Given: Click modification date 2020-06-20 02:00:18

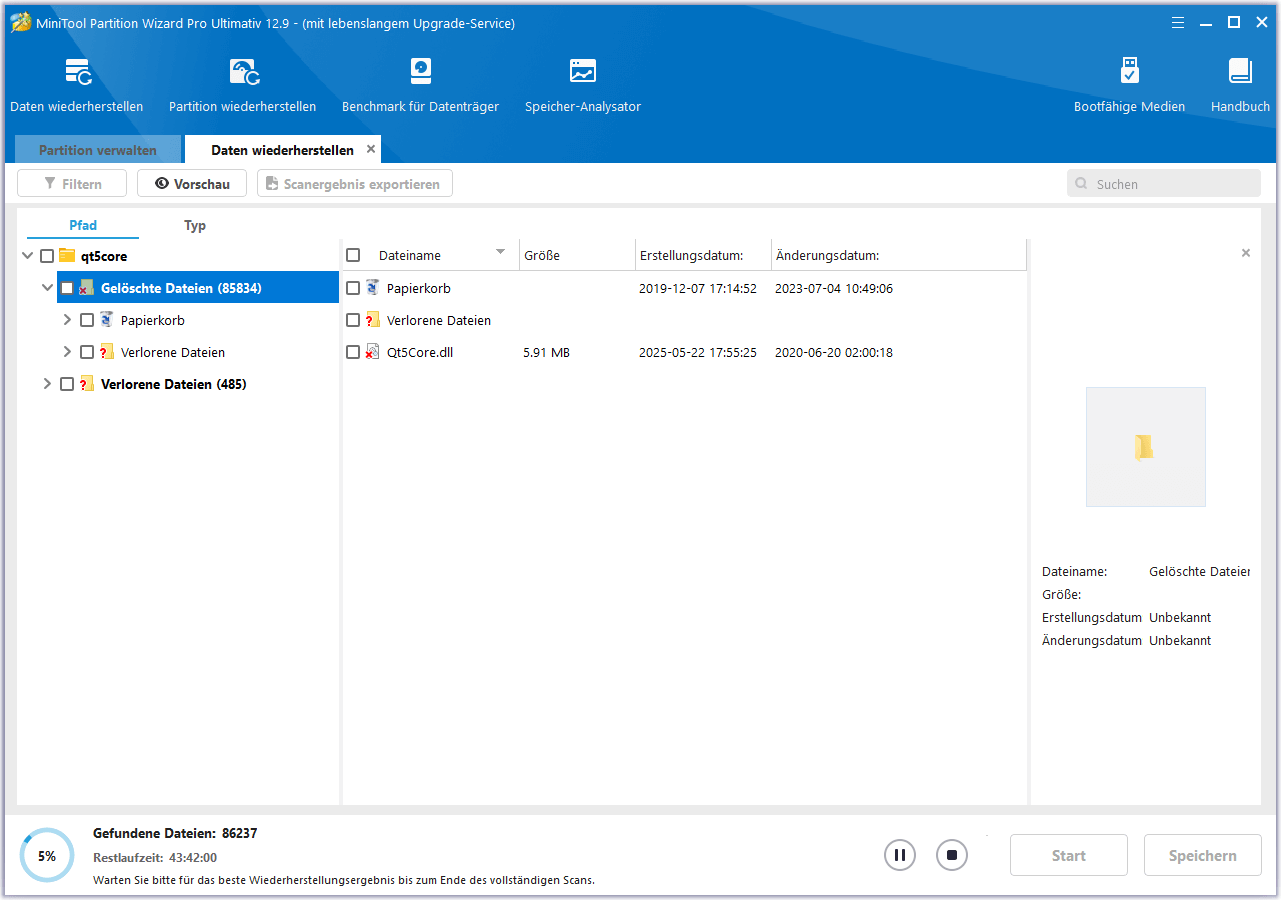Looking at the screenshot, I should click(834, 352).
